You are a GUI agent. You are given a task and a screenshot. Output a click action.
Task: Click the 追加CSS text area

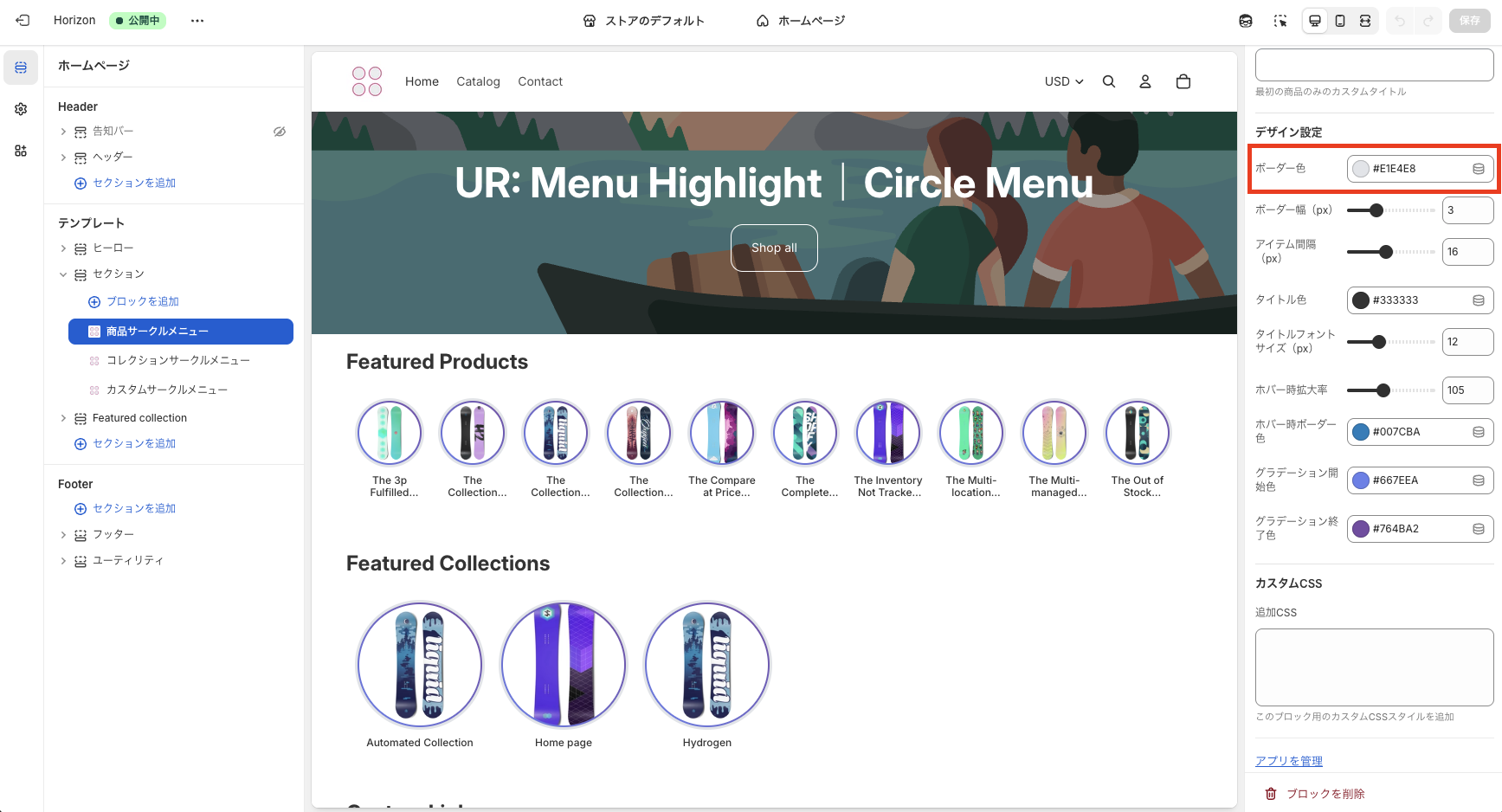1374,667
